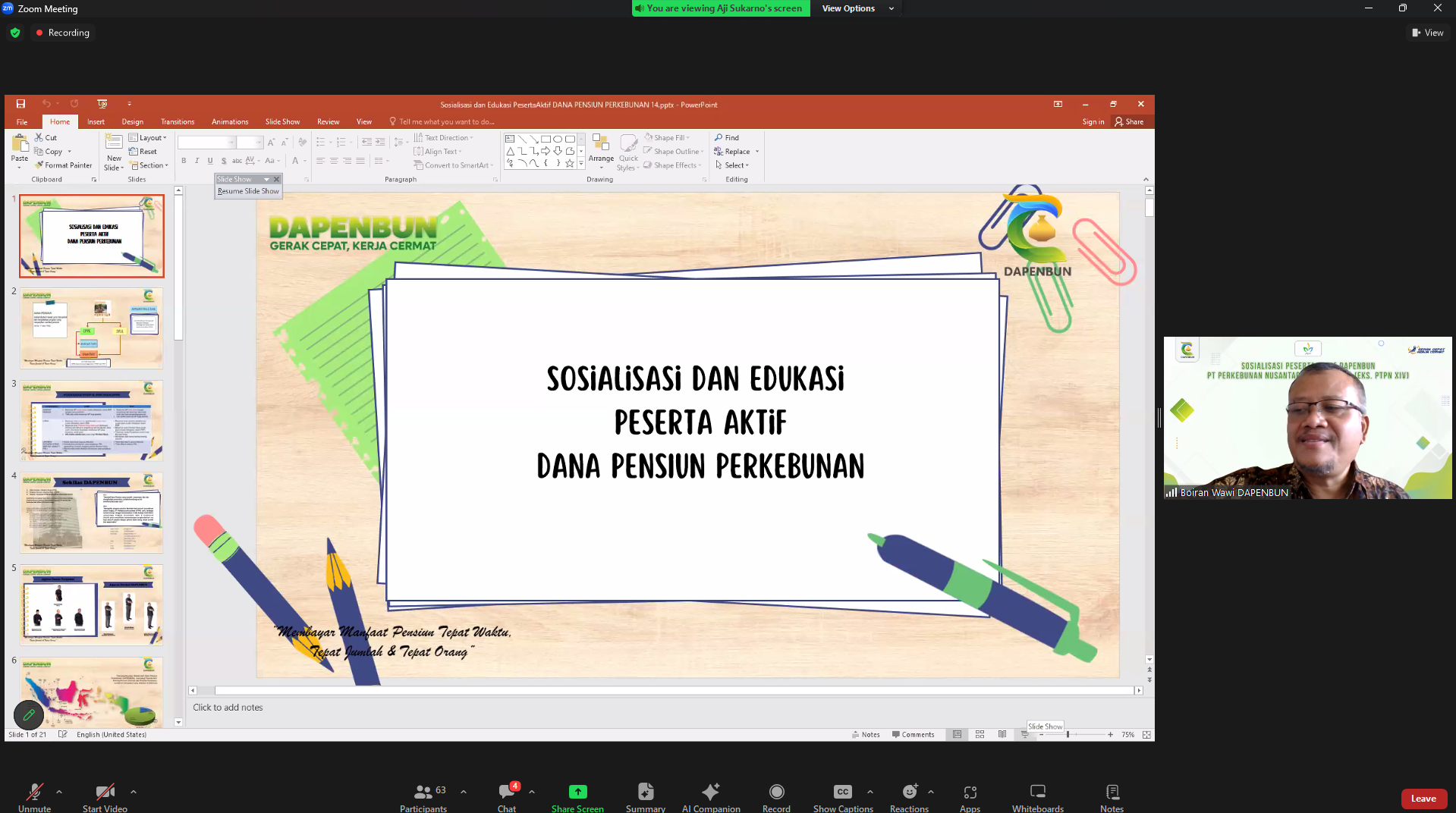Switch to the Animations ribbon tab
The image size is (1456, 813).
(x=229, y=121)
